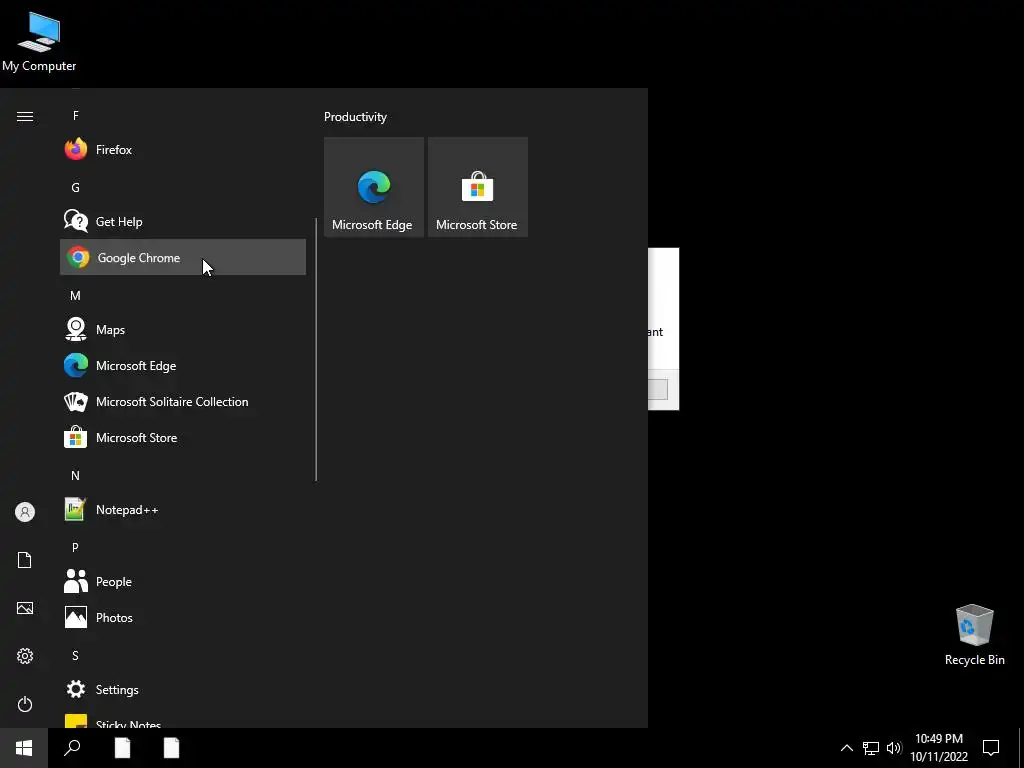Open Documents from Start sidebar

click(x=25, y=560)
